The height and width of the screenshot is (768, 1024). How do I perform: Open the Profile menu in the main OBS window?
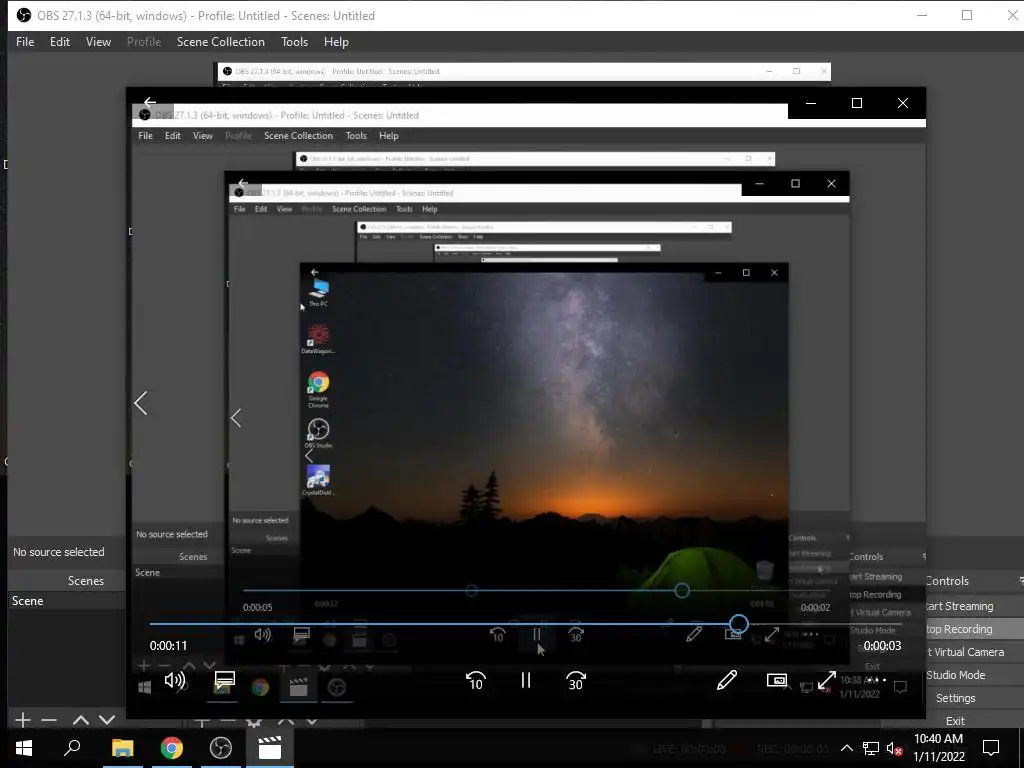pos(144,42)
